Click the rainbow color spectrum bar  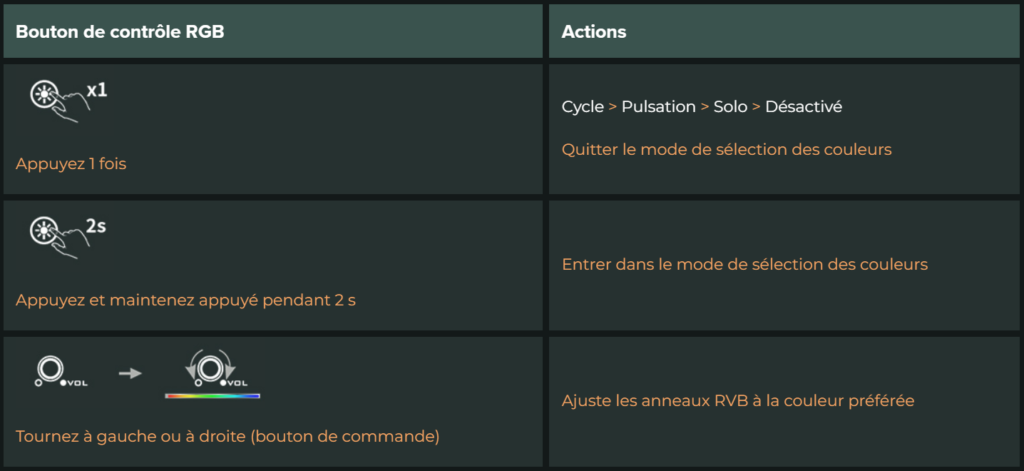point(212,396)
